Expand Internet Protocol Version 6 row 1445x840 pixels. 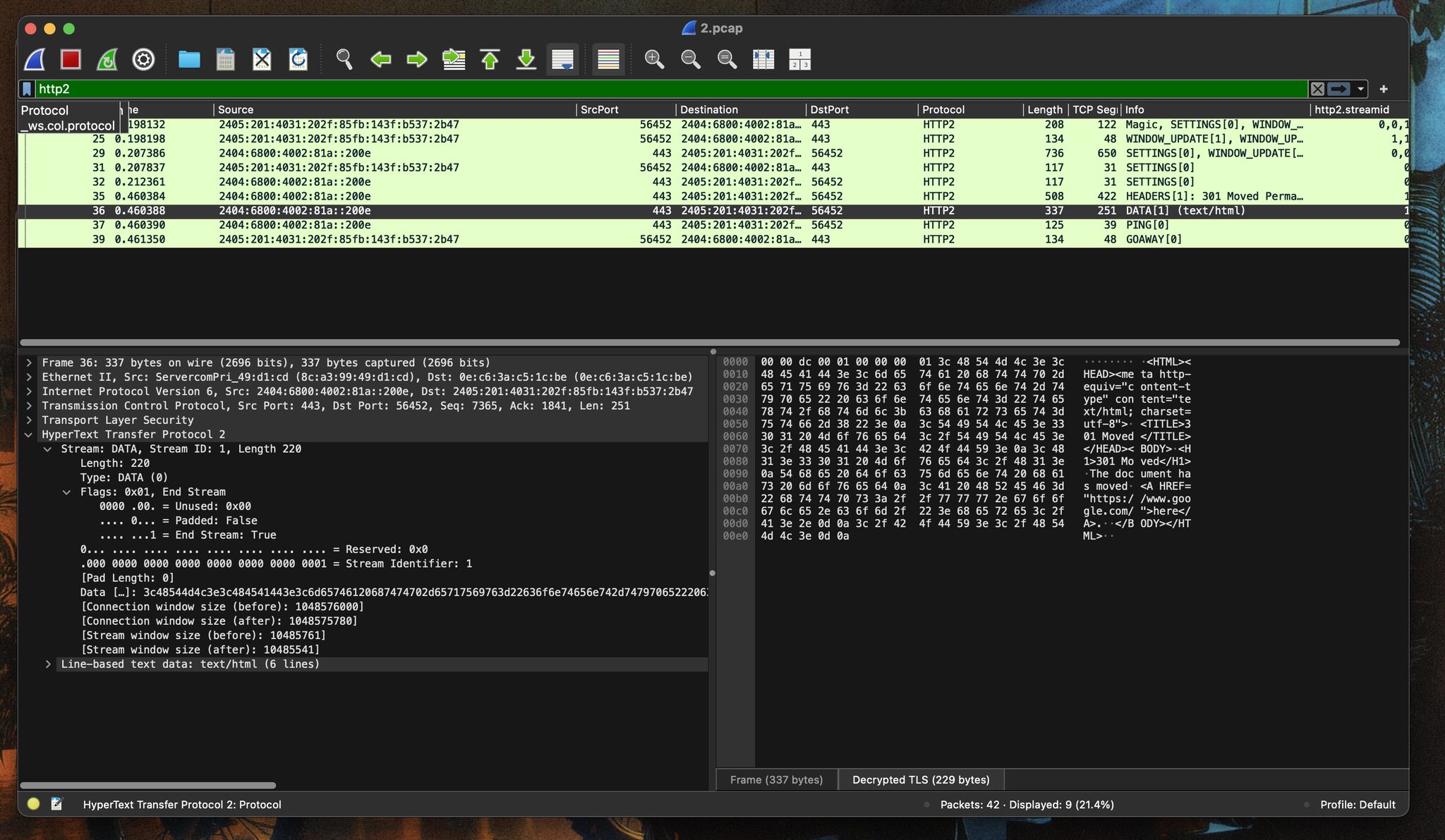pos(29,391)
